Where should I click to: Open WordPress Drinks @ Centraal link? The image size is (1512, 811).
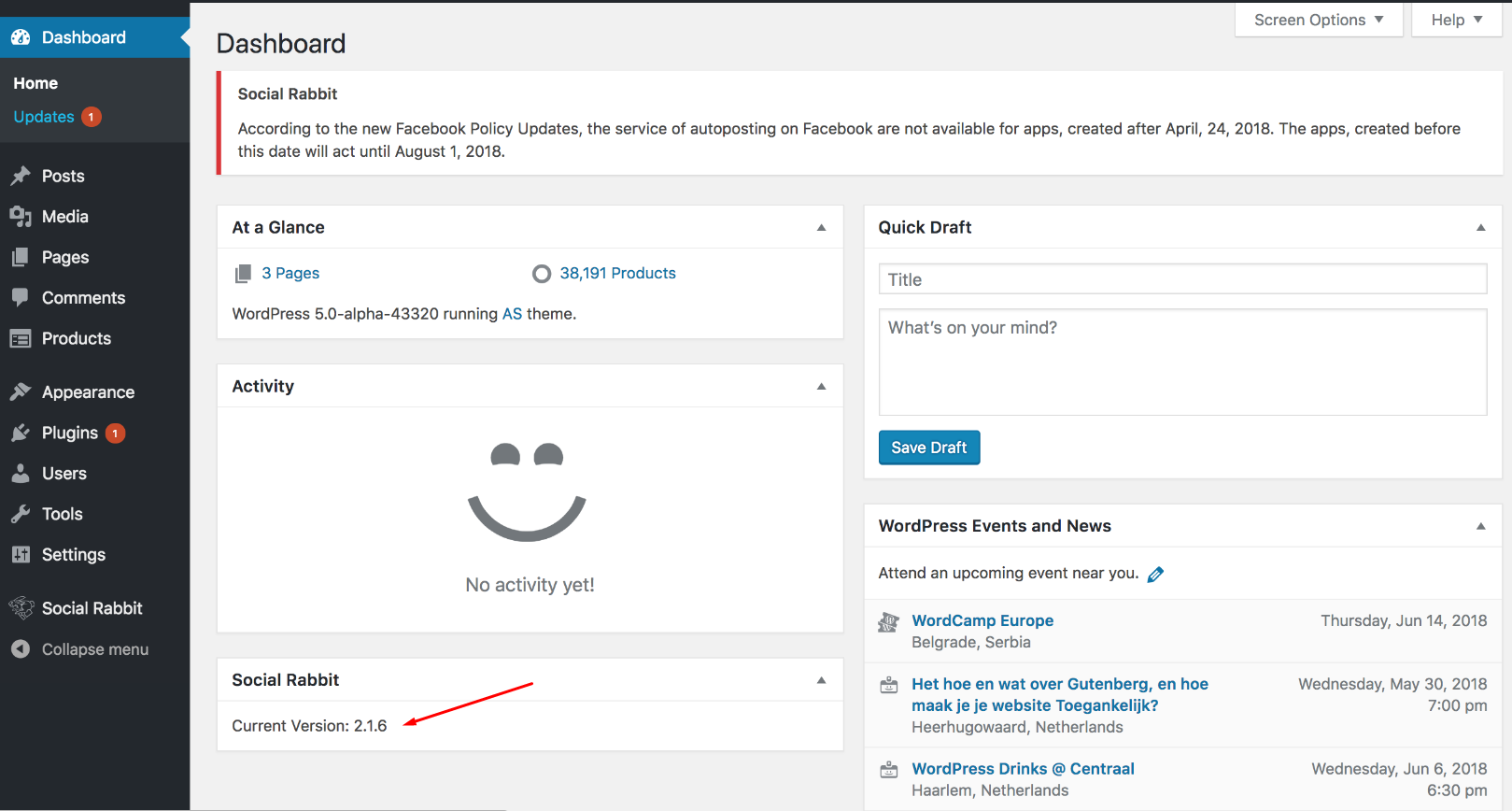(1023, 769)
